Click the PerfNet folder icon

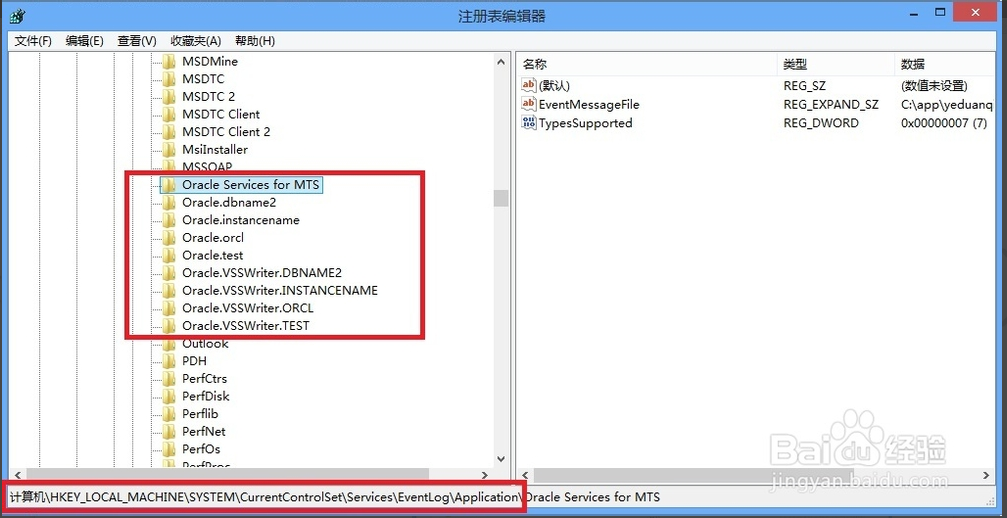click(x=169, y=431)
